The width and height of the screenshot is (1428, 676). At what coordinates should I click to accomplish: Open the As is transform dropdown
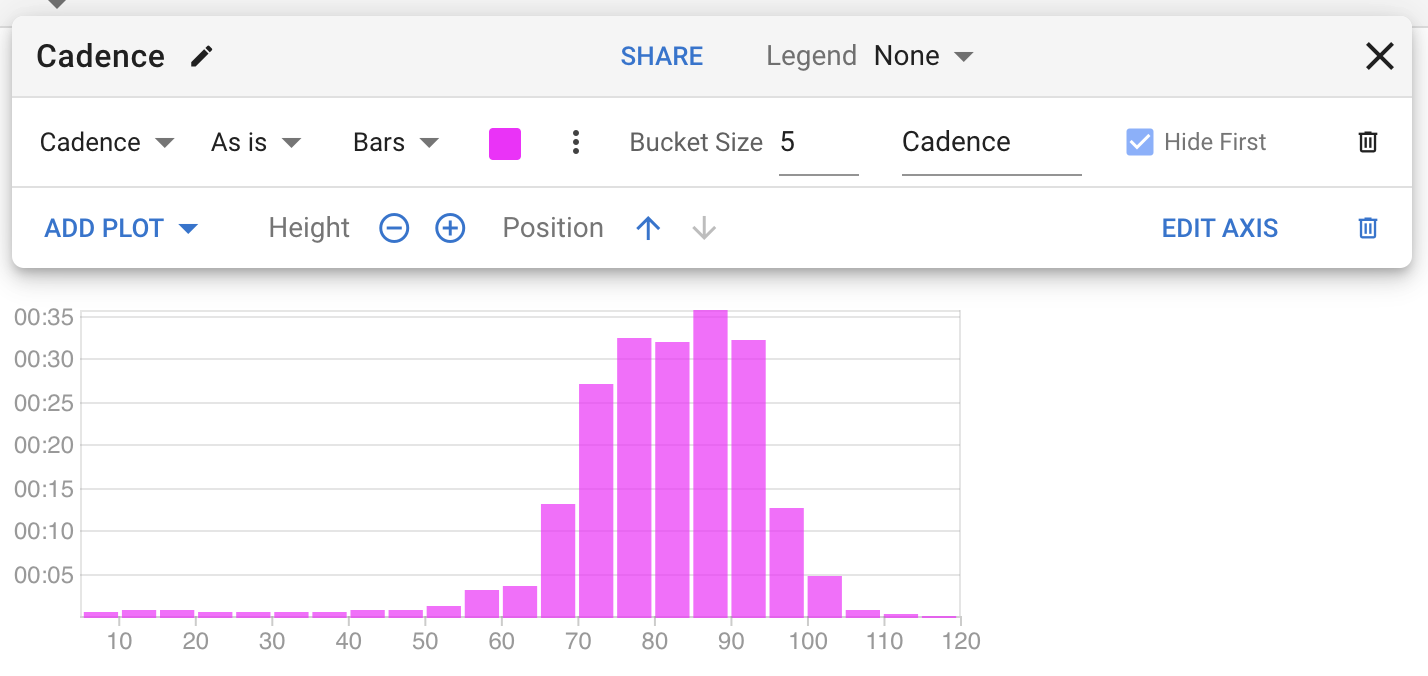(256, 142)
